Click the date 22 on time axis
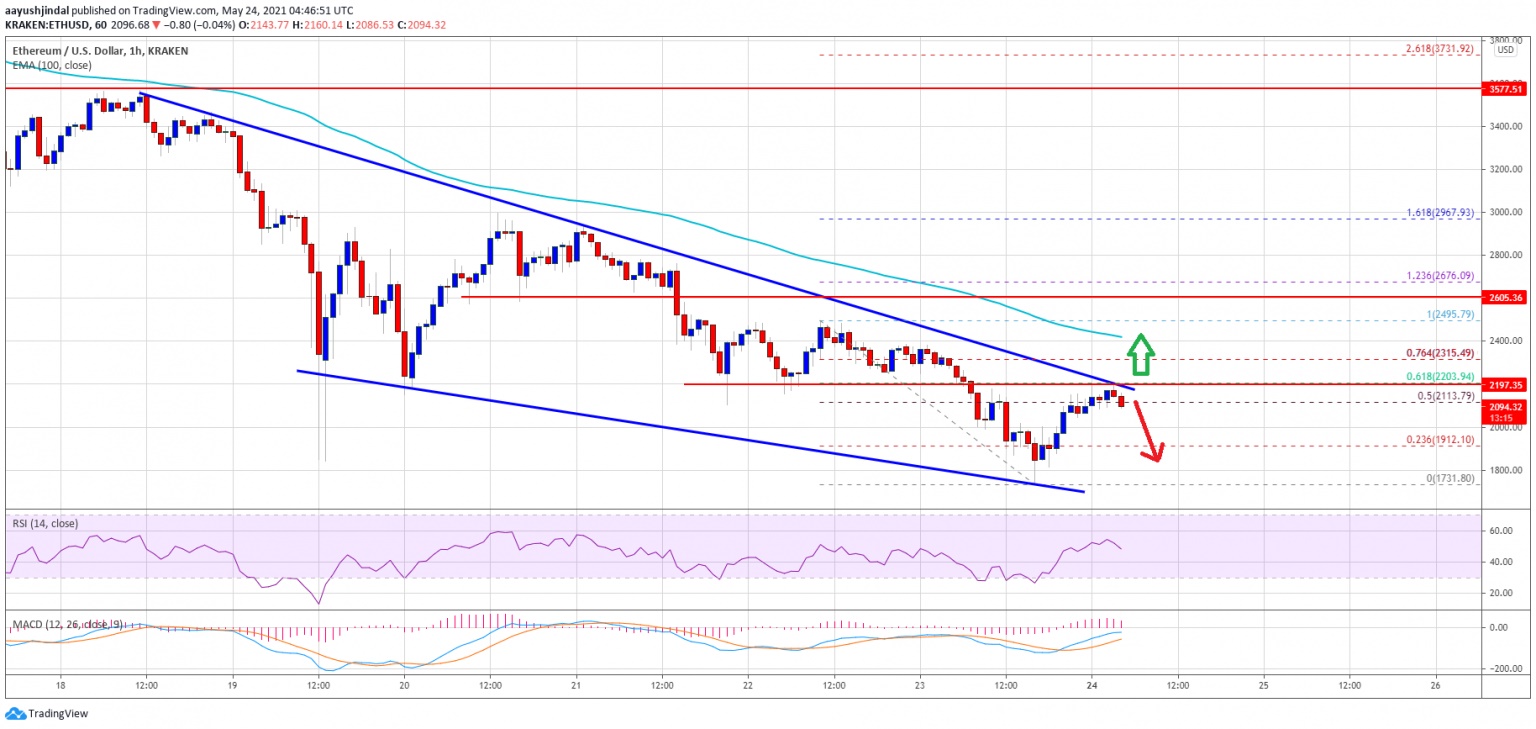1536x729 pixels. click(x=748, y=688)
